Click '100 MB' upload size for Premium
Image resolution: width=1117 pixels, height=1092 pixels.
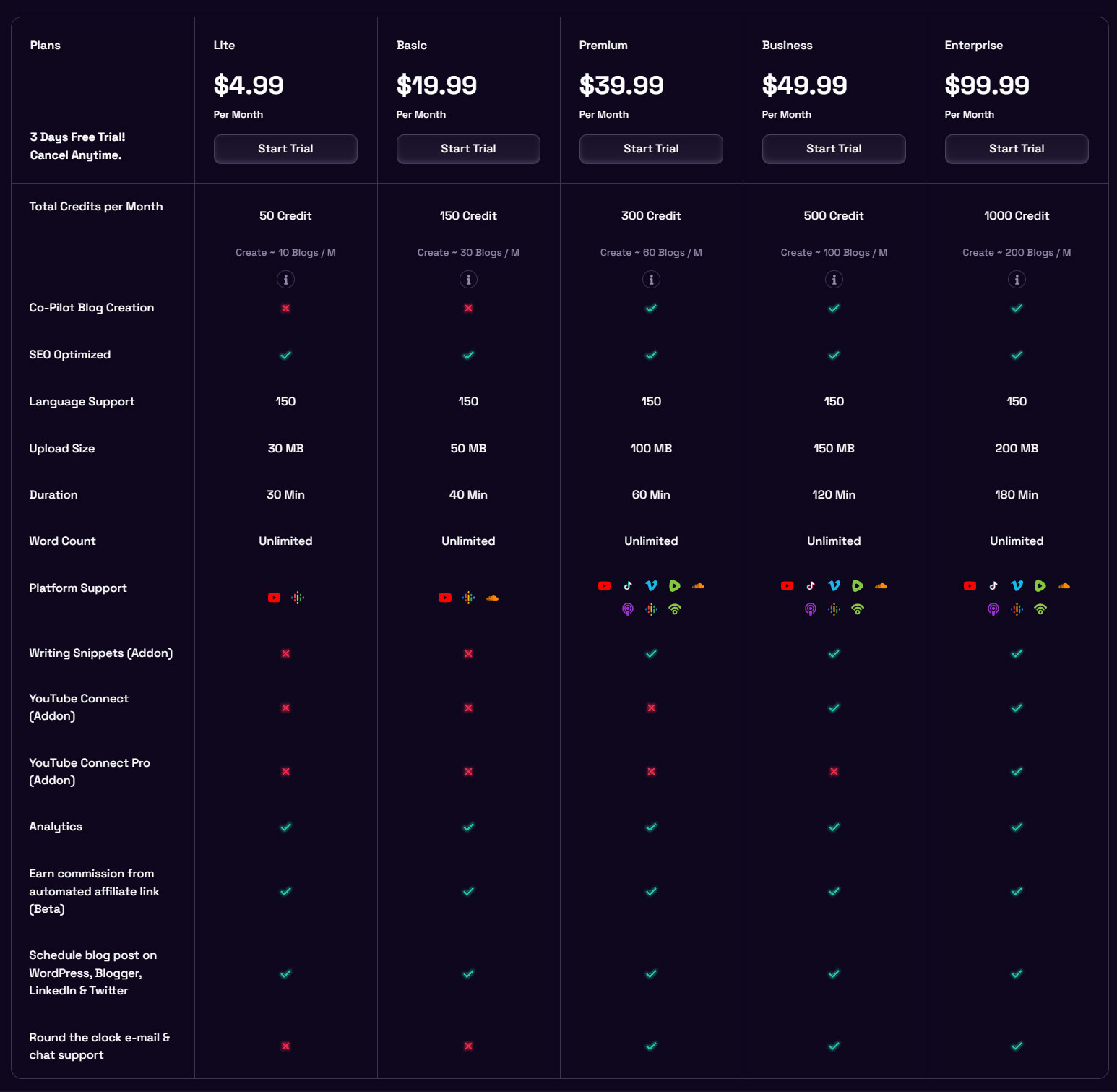click(651, 449)
